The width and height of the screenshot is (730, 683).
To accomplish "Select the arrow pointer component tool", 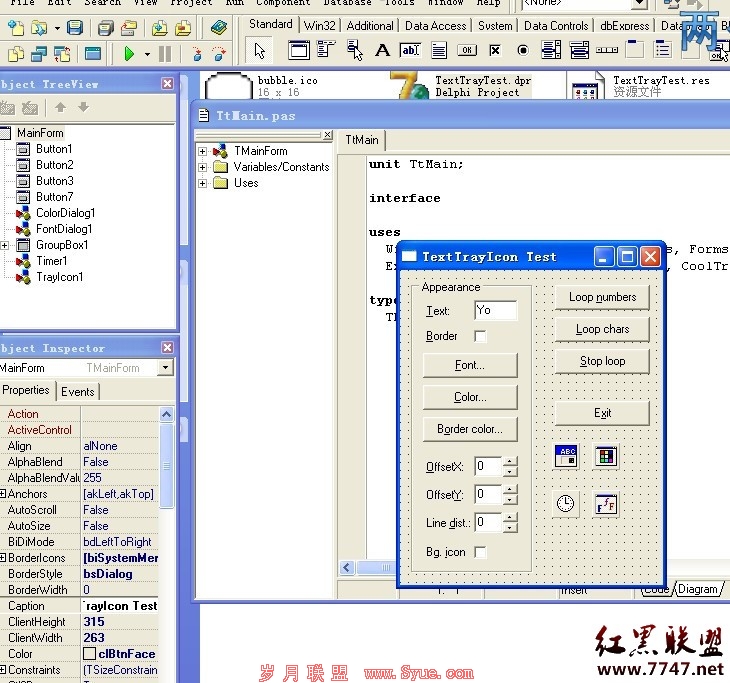I will coord(259,50).
